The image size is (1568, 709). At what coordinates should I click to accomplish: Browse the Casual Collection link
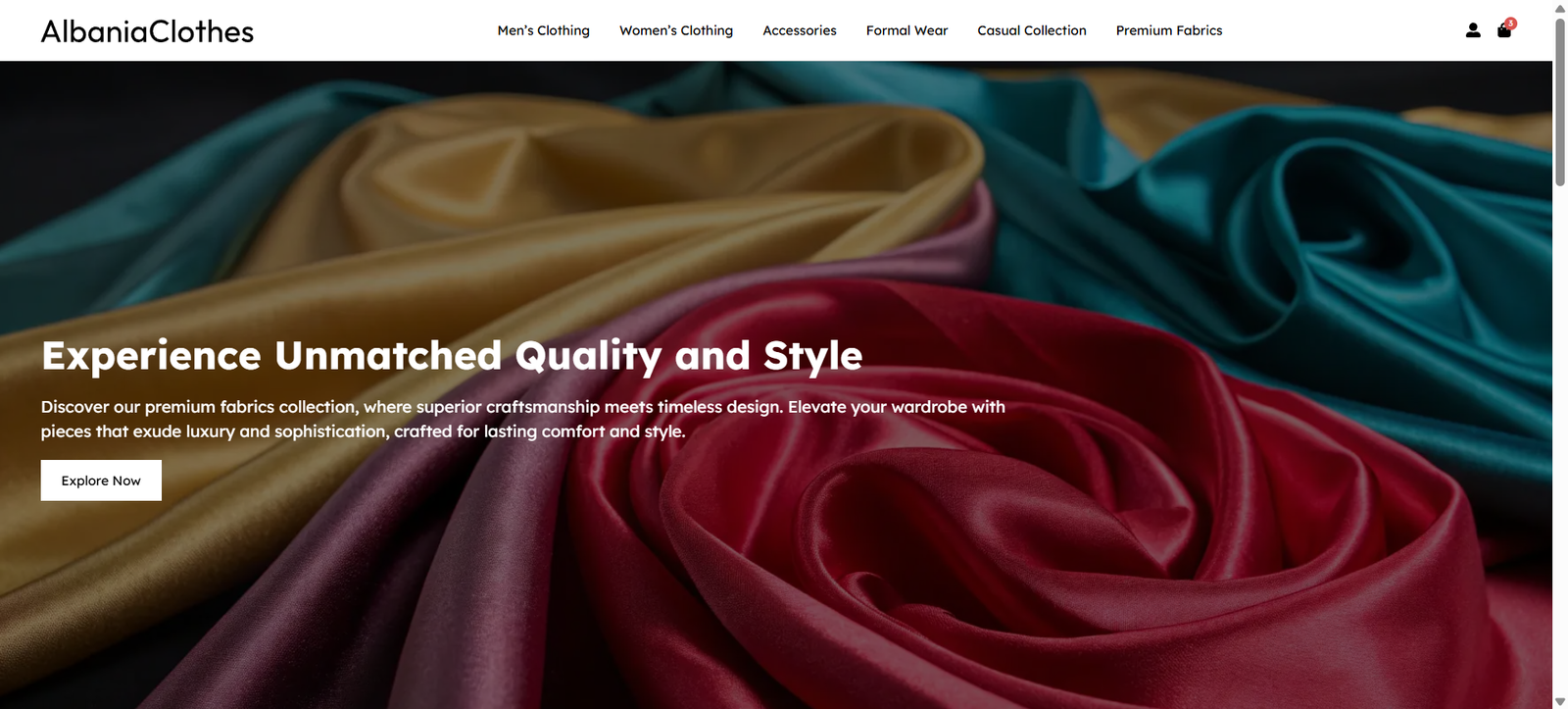click(1032, 30)
